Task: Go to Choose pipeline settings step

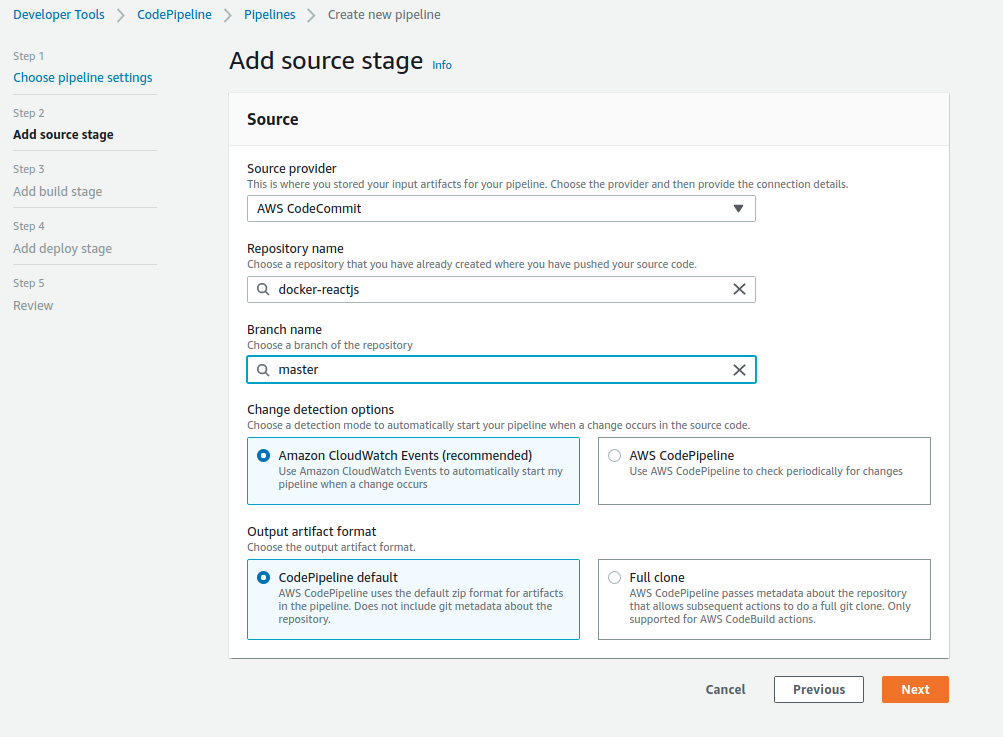Action: tap(83, 78)
